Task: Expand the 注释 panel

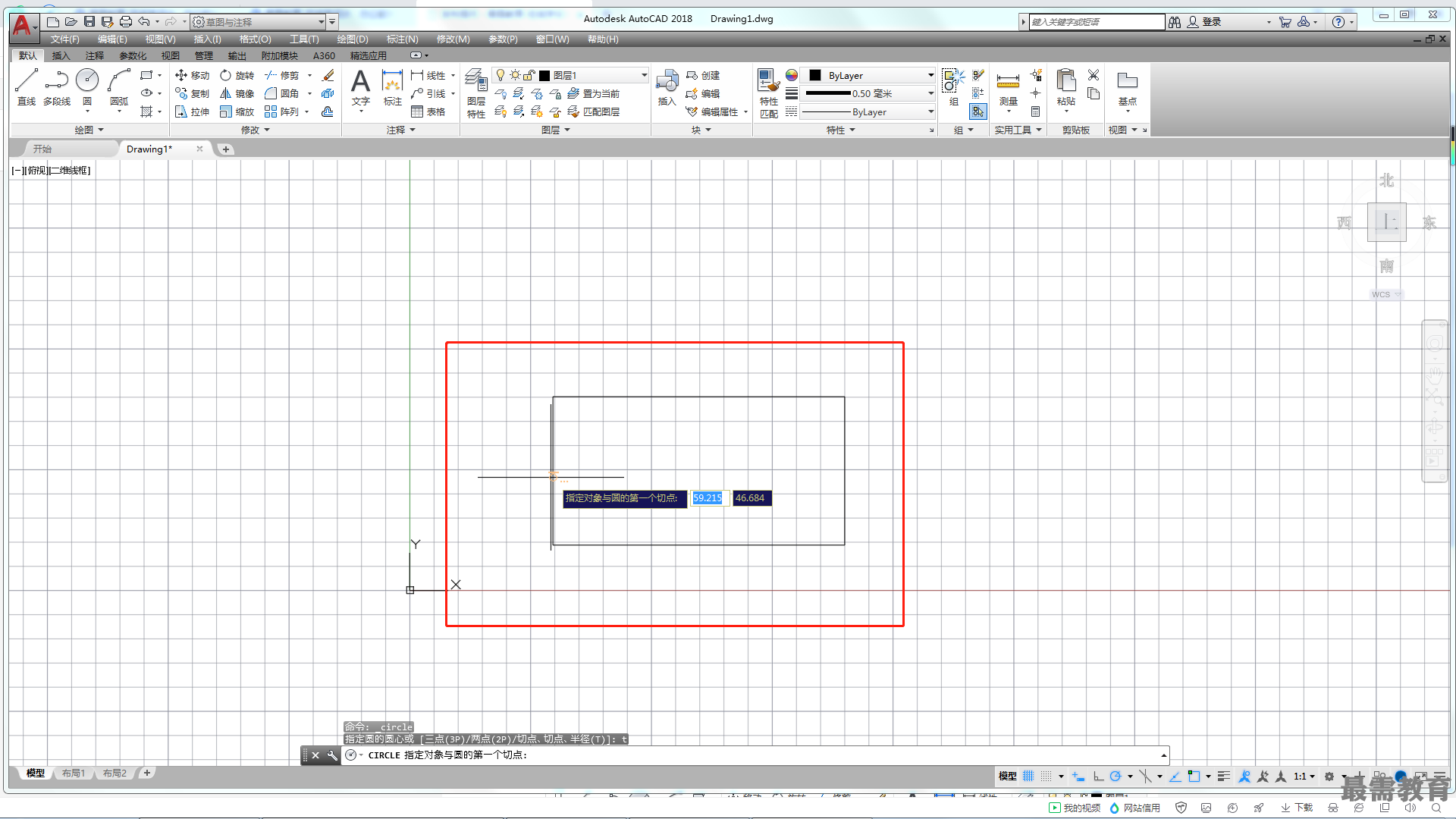Action: coord(400,130)
